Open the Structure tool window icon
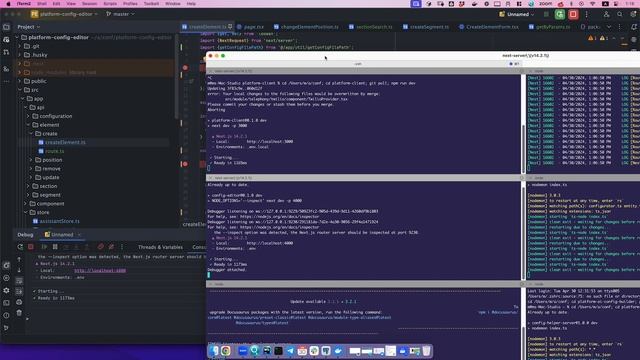The image size is (640, 360). pyautogui.click(x=6, y=69)
